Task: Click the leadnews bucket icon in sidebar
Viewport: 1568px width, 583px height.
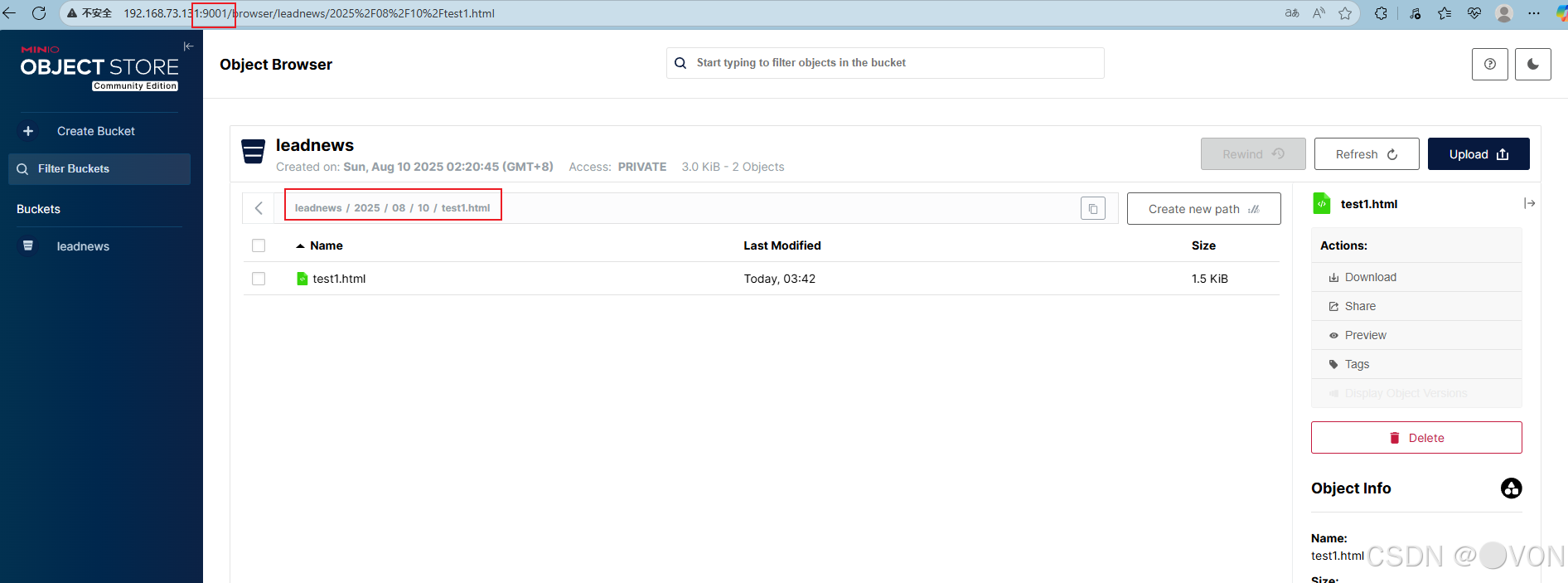Action: [28, 245]
